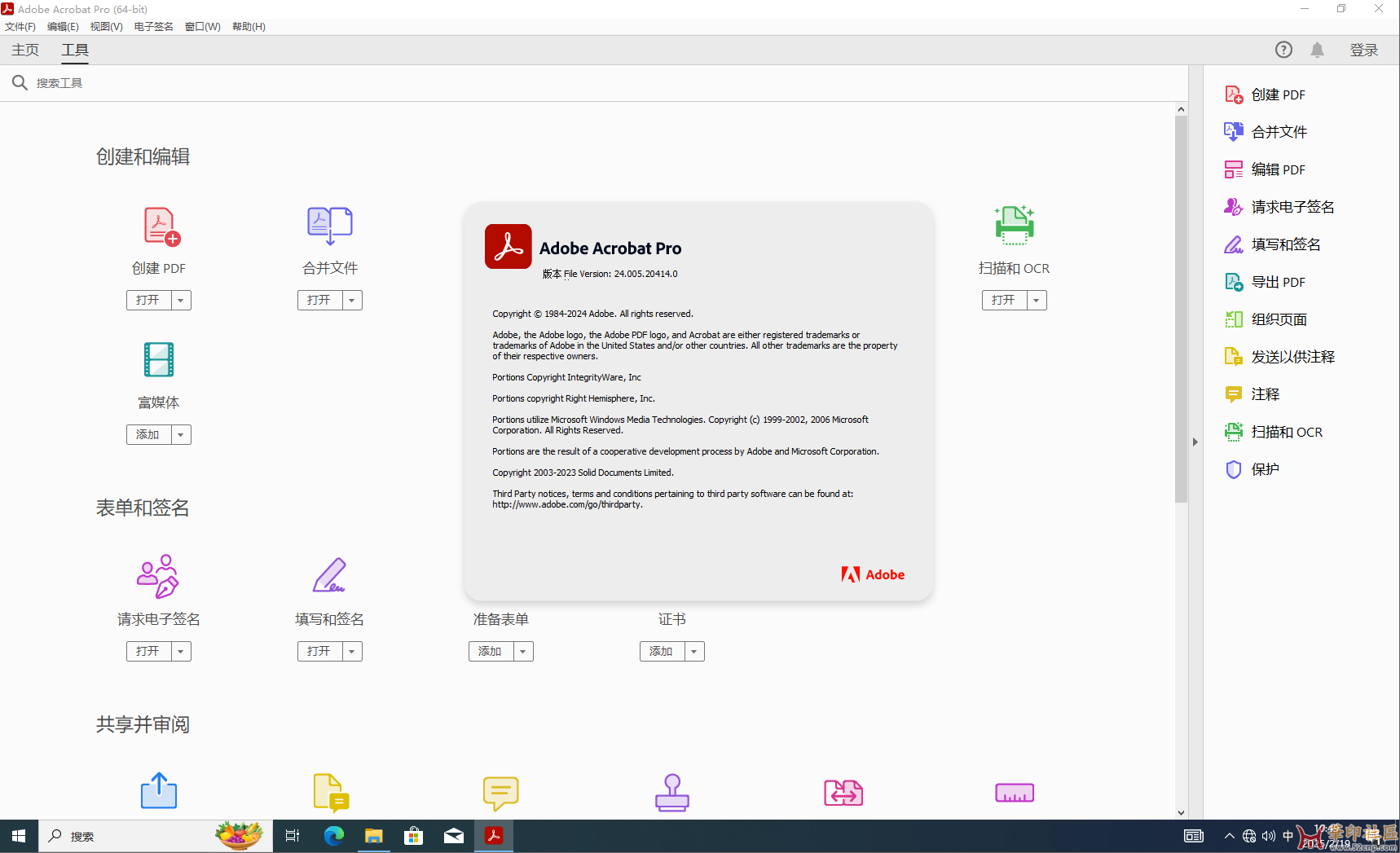1400x853 pixels.
Task: Open File Explorer from taskbar
Action: coord(374,836)
